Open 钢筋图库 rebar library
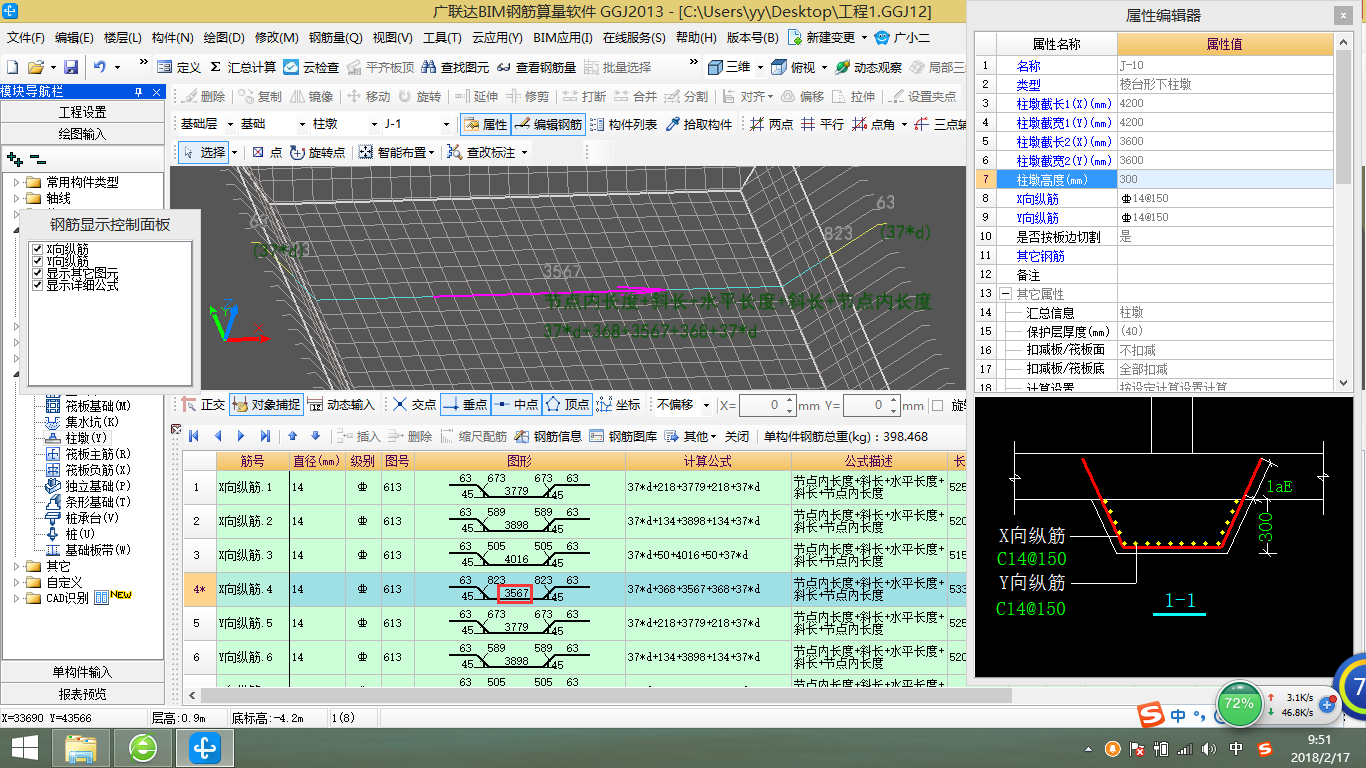1366x768 pixels. point(623,437)
